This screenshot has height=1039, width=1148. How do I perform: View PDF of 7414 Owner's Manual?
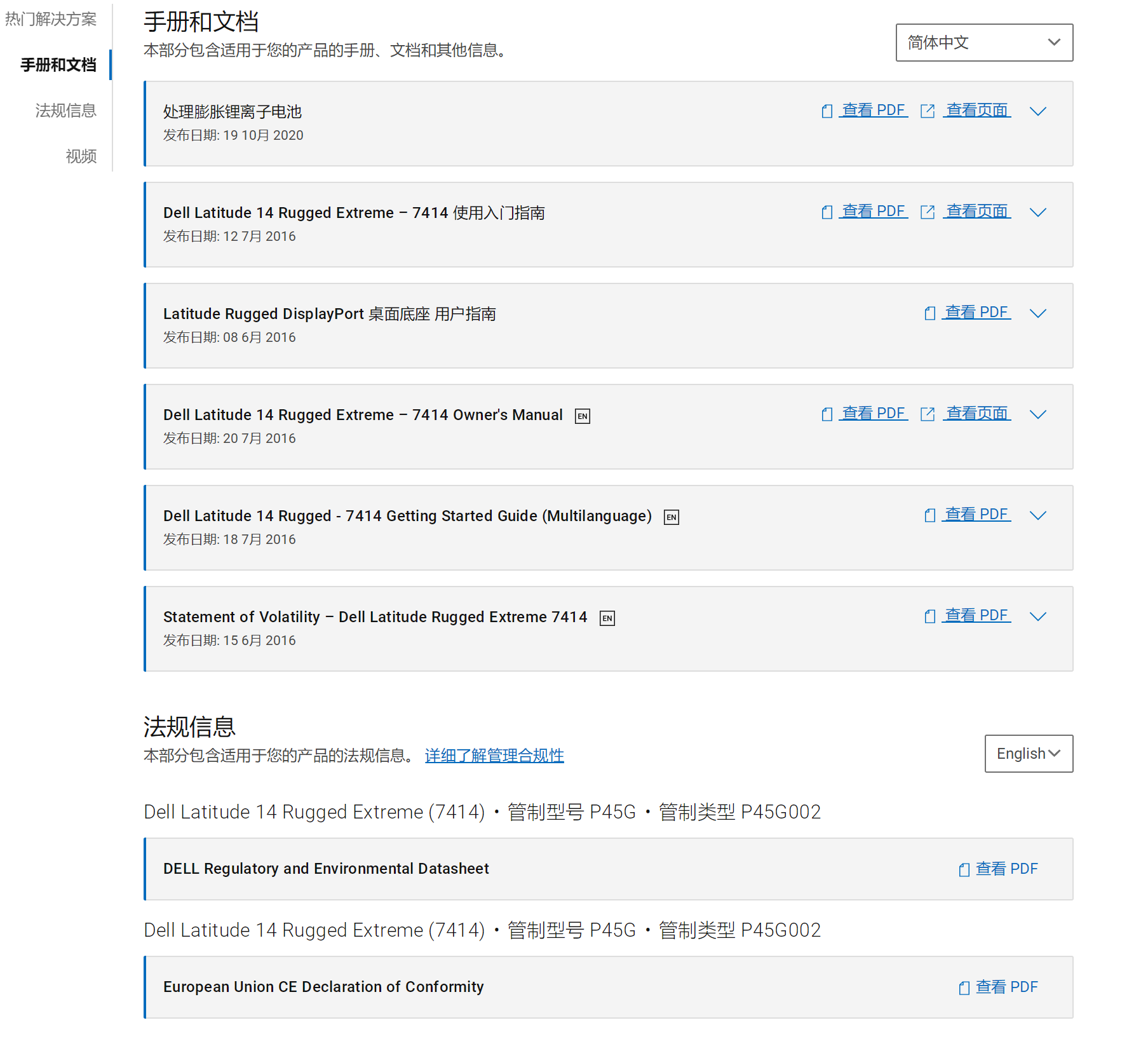click(x=874, y=413)
